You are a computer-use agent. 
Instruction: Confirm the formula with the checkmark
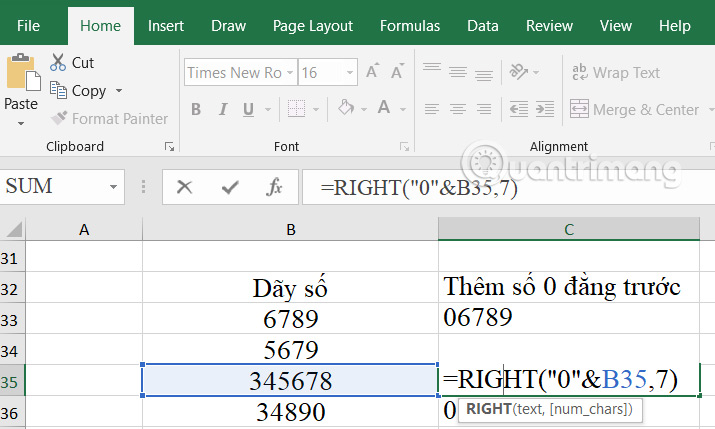click(230, 186)
